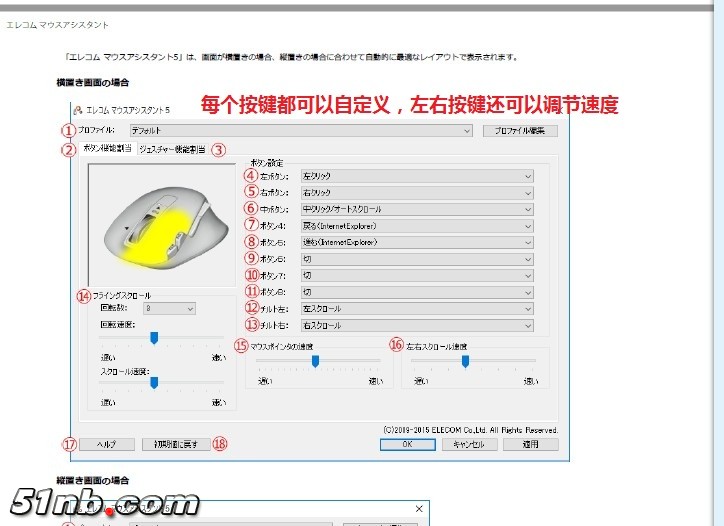
Task: Click the 回転速度 slider thumb
Action: (x=154, y=338)
